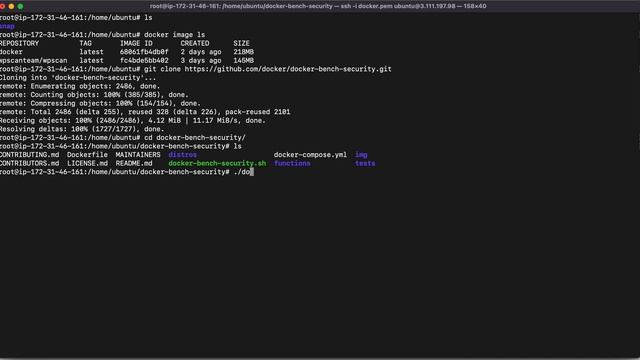Click the yellow minimize window button
This screenshot has width=640, height=360.
11,6
